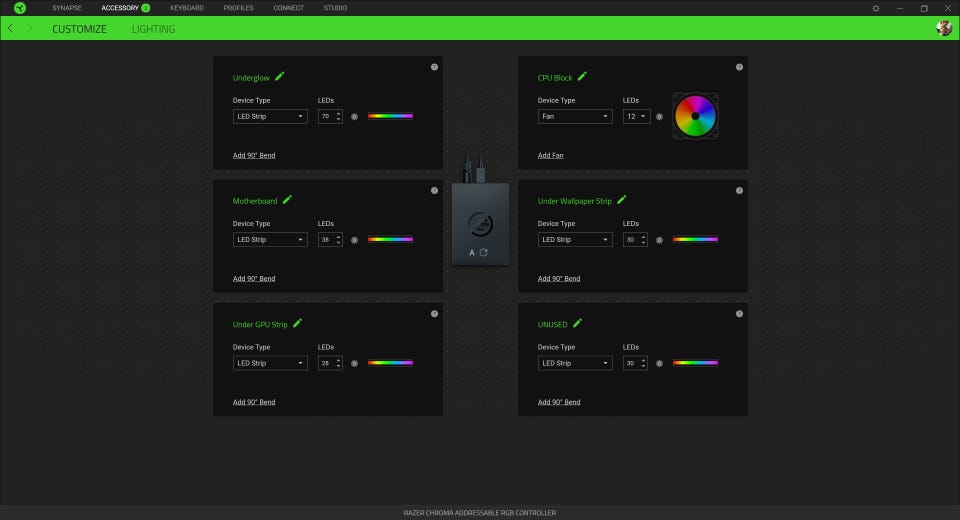The height and width of the screenshot is (520, 960).
Task: Click the Underglow LEDs stepper arrows
Action: (339, 116)
